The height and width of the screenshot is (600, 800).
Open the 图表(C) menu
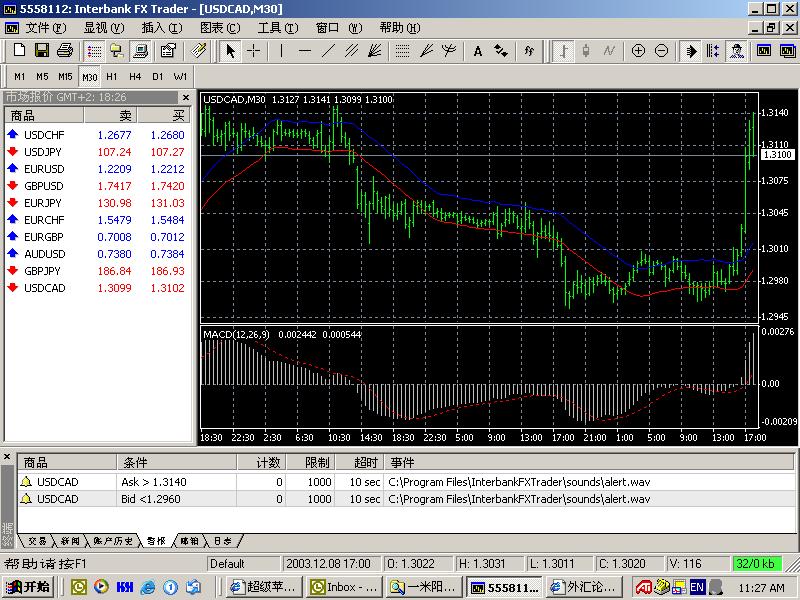220,28
